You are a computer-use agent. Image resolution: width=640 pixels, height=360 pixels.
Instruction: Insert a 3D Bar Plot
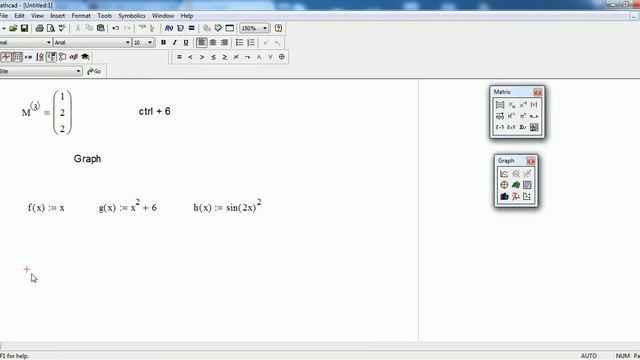(504, 196)
